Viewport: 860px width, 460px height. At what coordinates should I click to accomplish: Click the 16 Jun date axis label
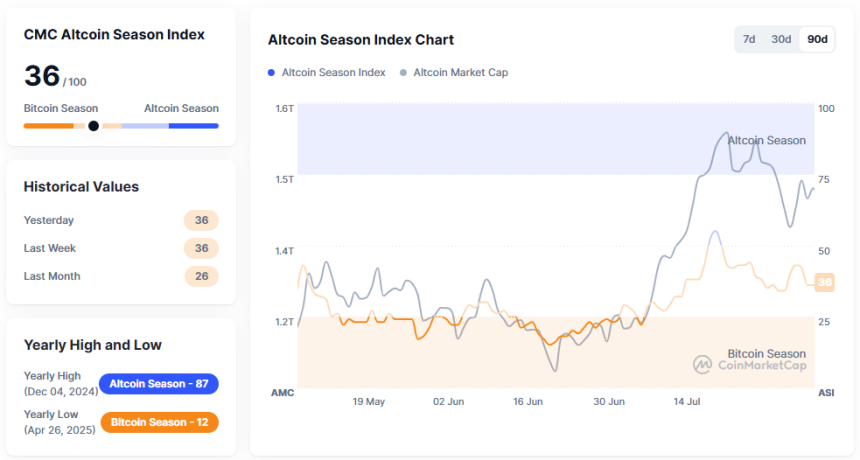click(528, 402)
